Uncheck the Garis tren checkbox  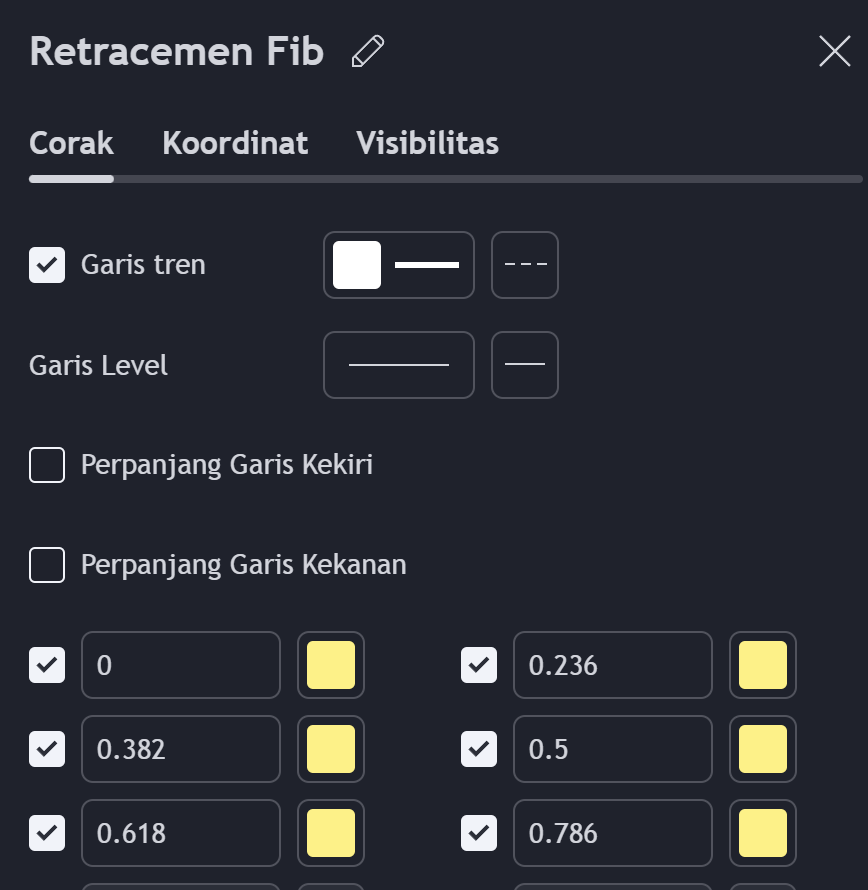click(47, 265)
